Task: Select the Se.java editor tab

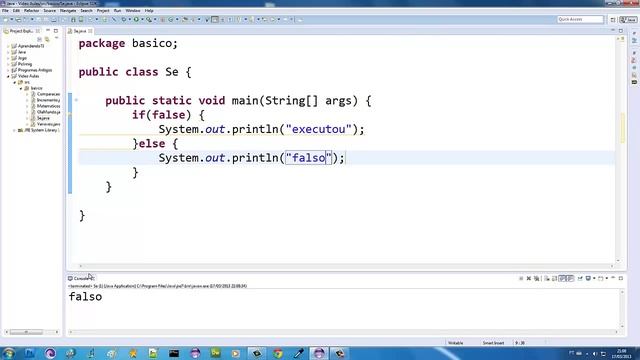Action: pos(80,31)
